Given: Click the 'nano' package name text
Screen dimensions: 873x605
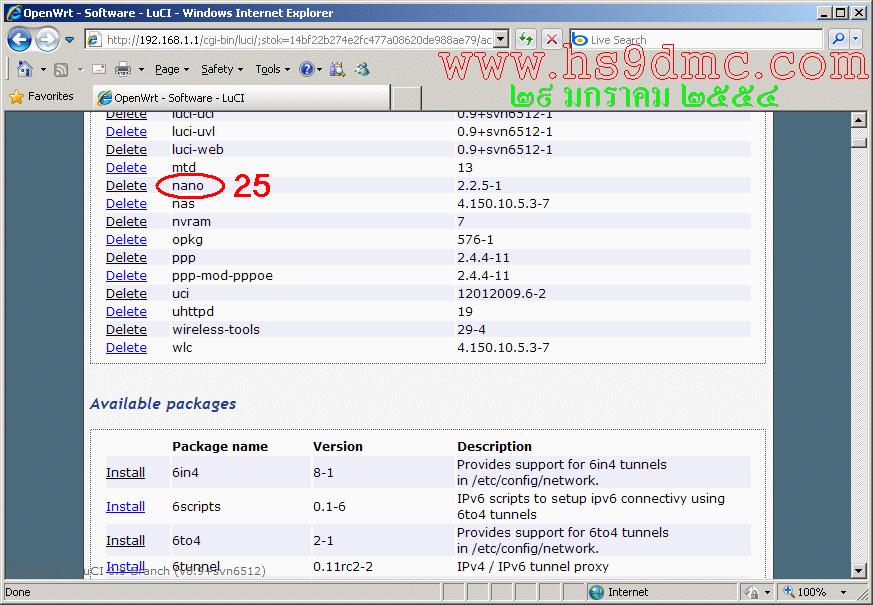Looking at the screenshot, I should point(188,185).
